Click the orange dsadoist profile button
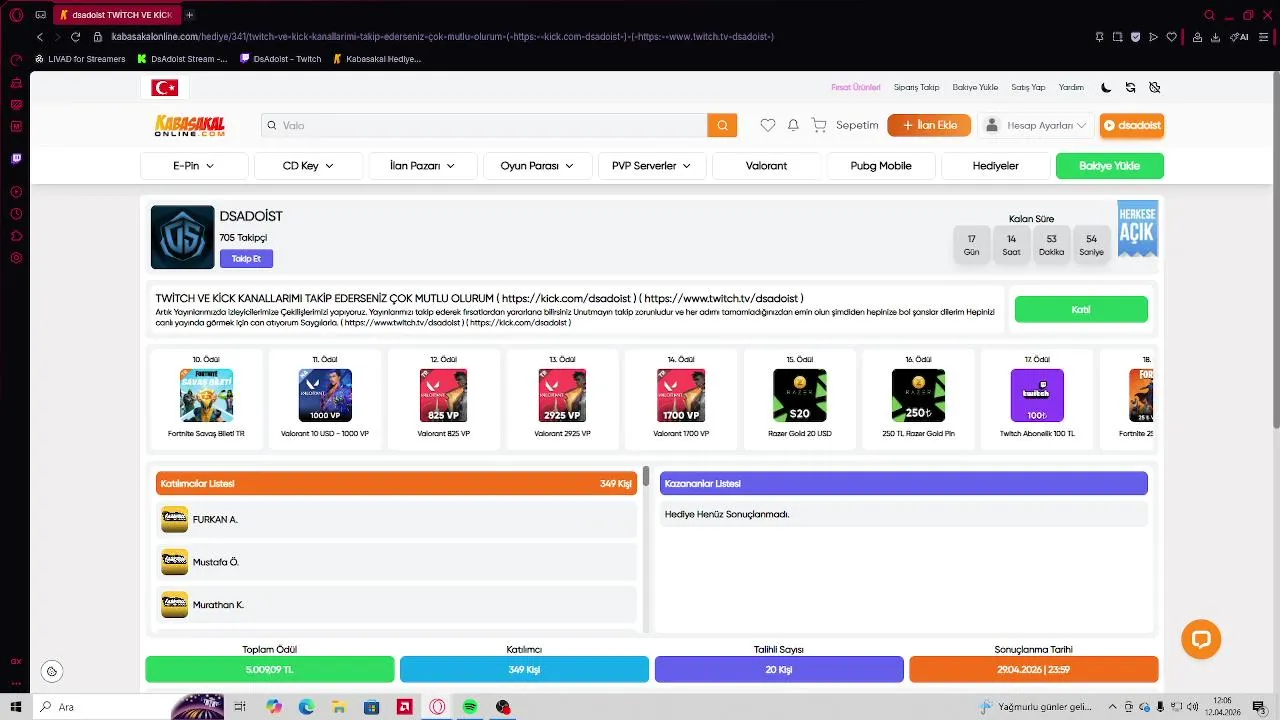The image size is (1280, 720). click(x=1132, y=125)
